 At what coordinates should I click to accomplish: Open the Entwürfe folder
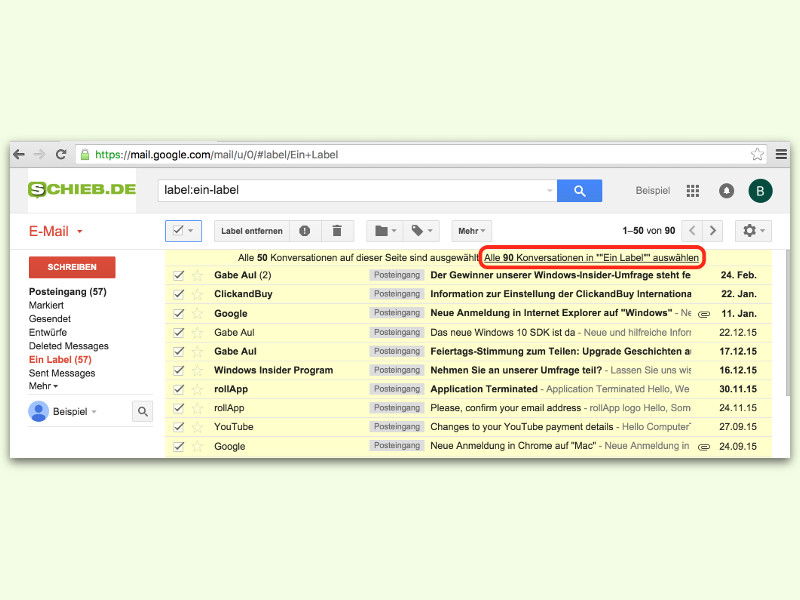click(47, 332)
